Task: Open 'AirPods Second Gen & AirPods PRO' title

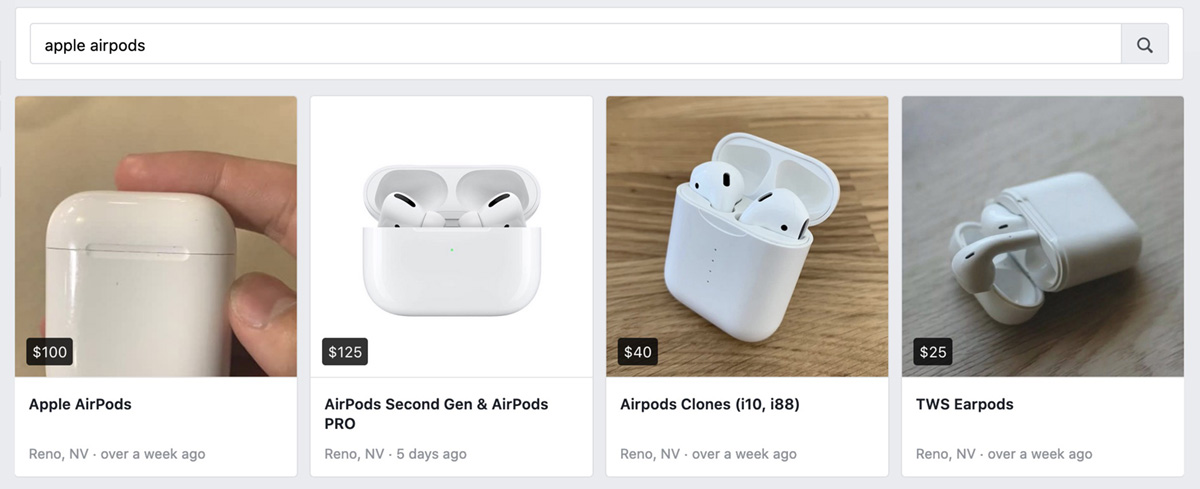Action: 436,414
